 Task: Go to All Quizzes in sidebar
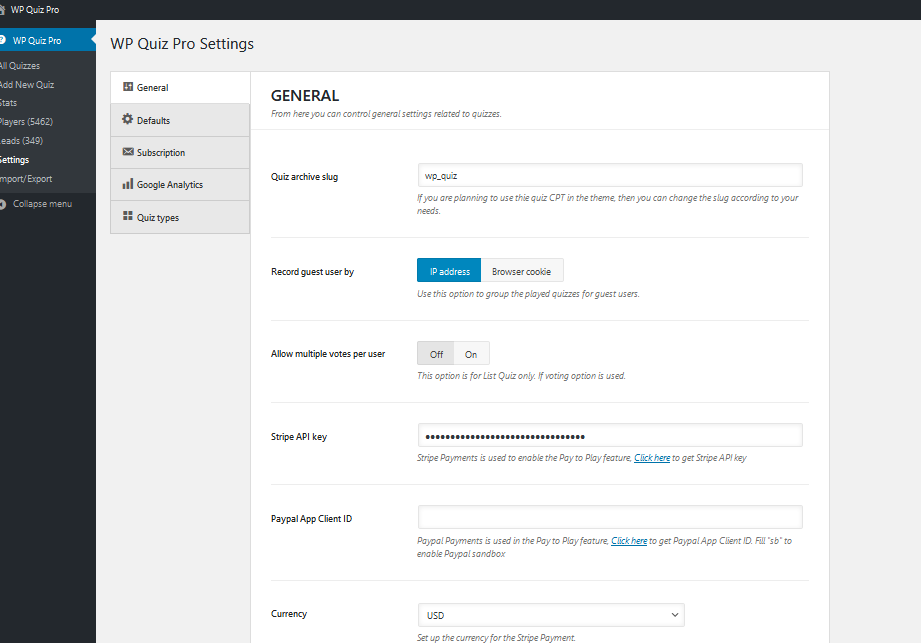click(20, 66)
